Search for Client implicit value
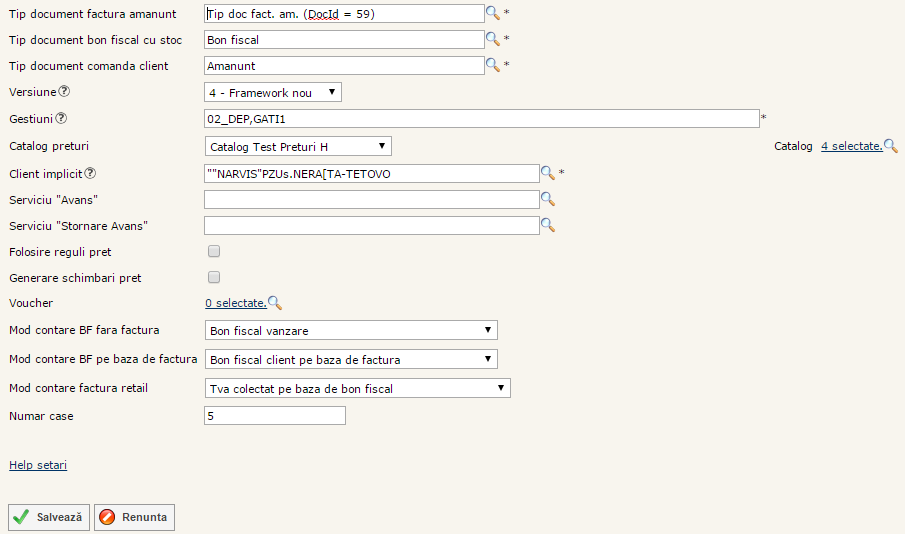Image resolution: width=905 pixels, height=534 pixels. tap(547, 173)
